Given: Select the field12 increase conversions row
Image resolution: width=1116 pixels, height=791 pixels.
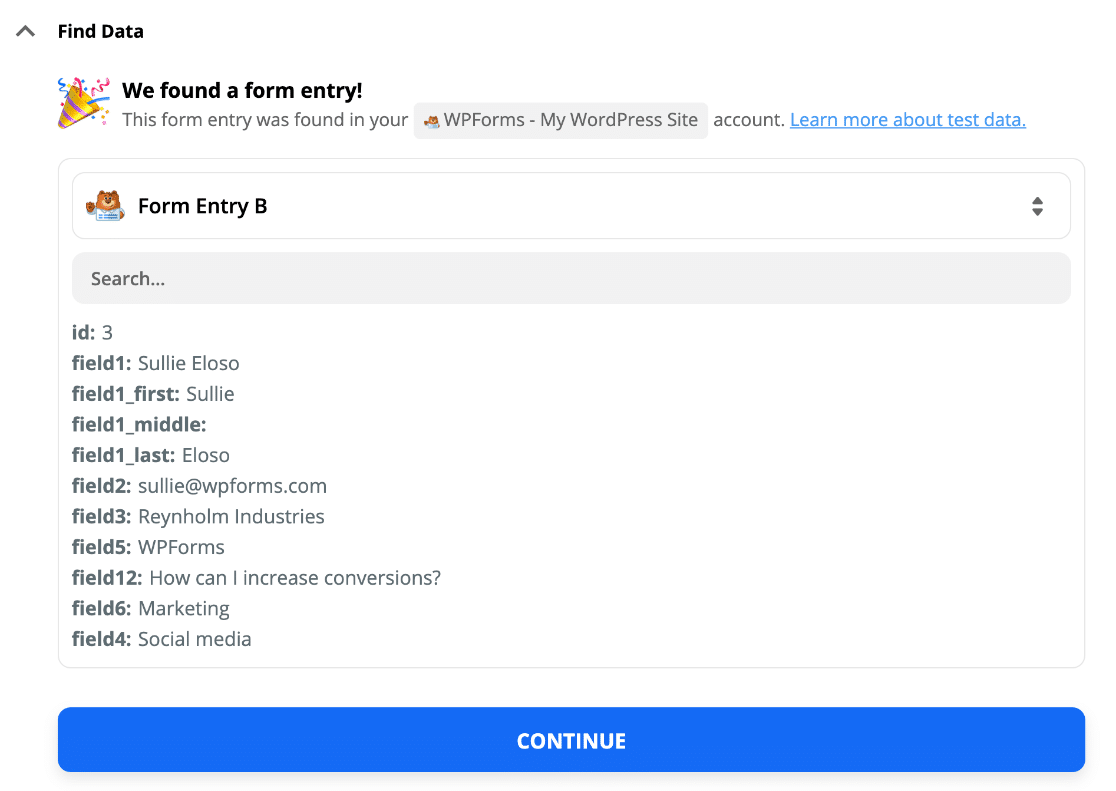Looking at the screenshot, I should pos(256,577).
